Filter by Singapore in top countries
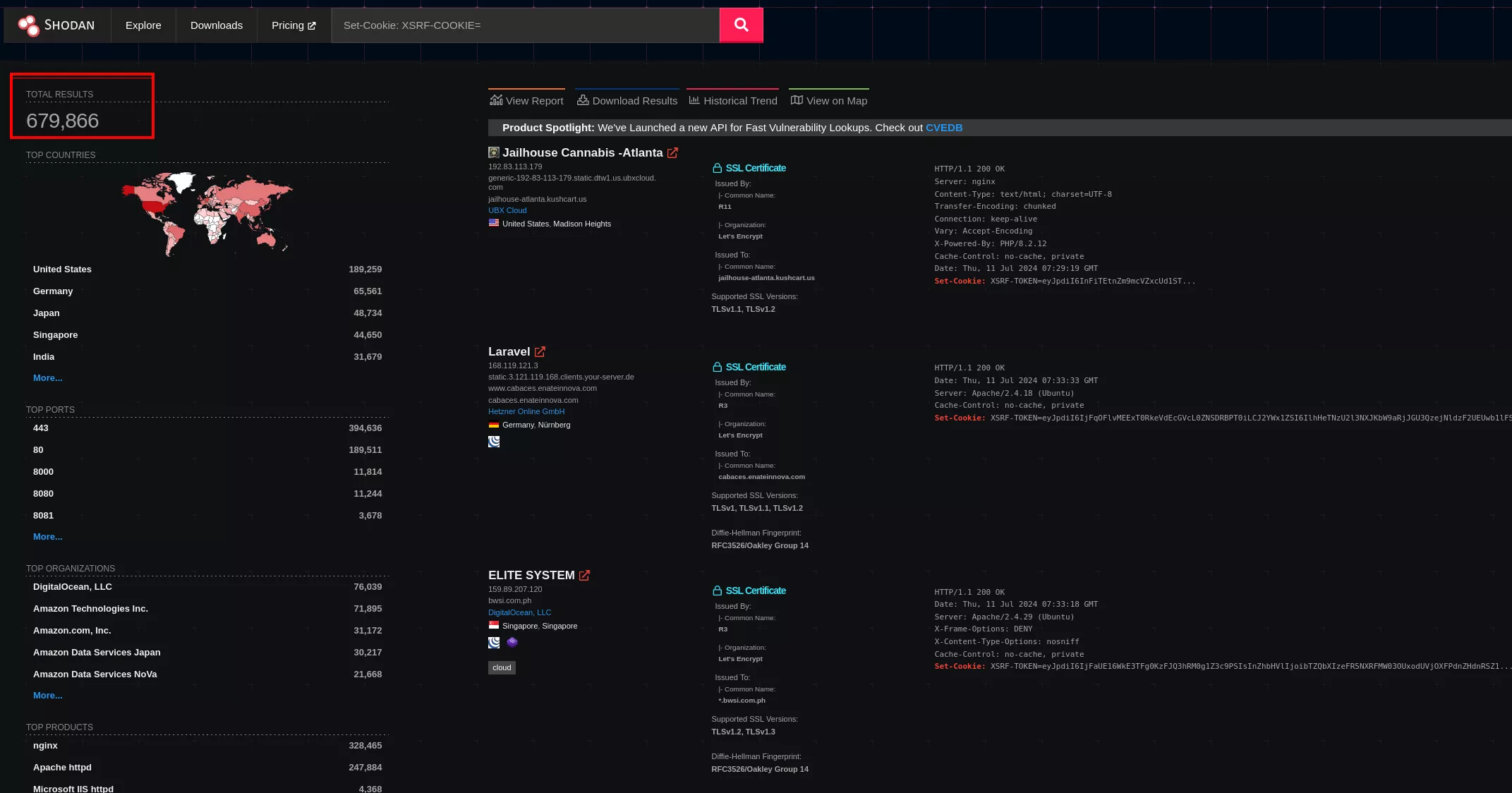Viewport: 1512px width, 793px height. [207, 335]
